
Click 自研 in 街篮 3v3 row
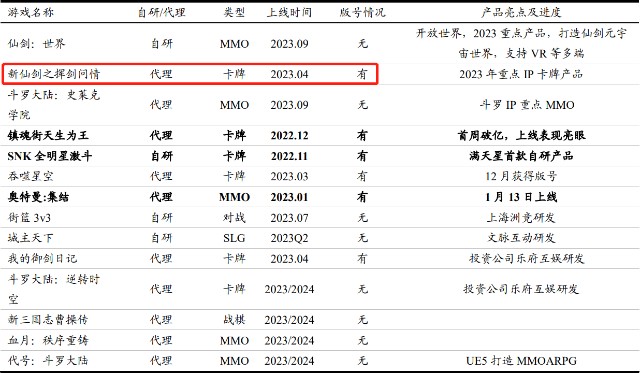point(161,218)
